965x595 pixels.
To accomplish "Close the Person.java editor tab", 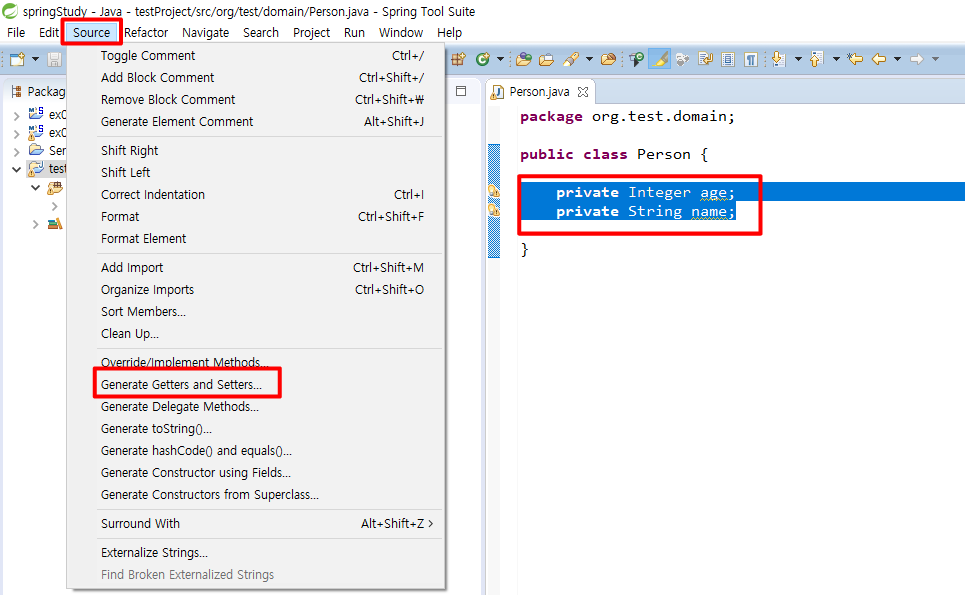I will [583, 92].
